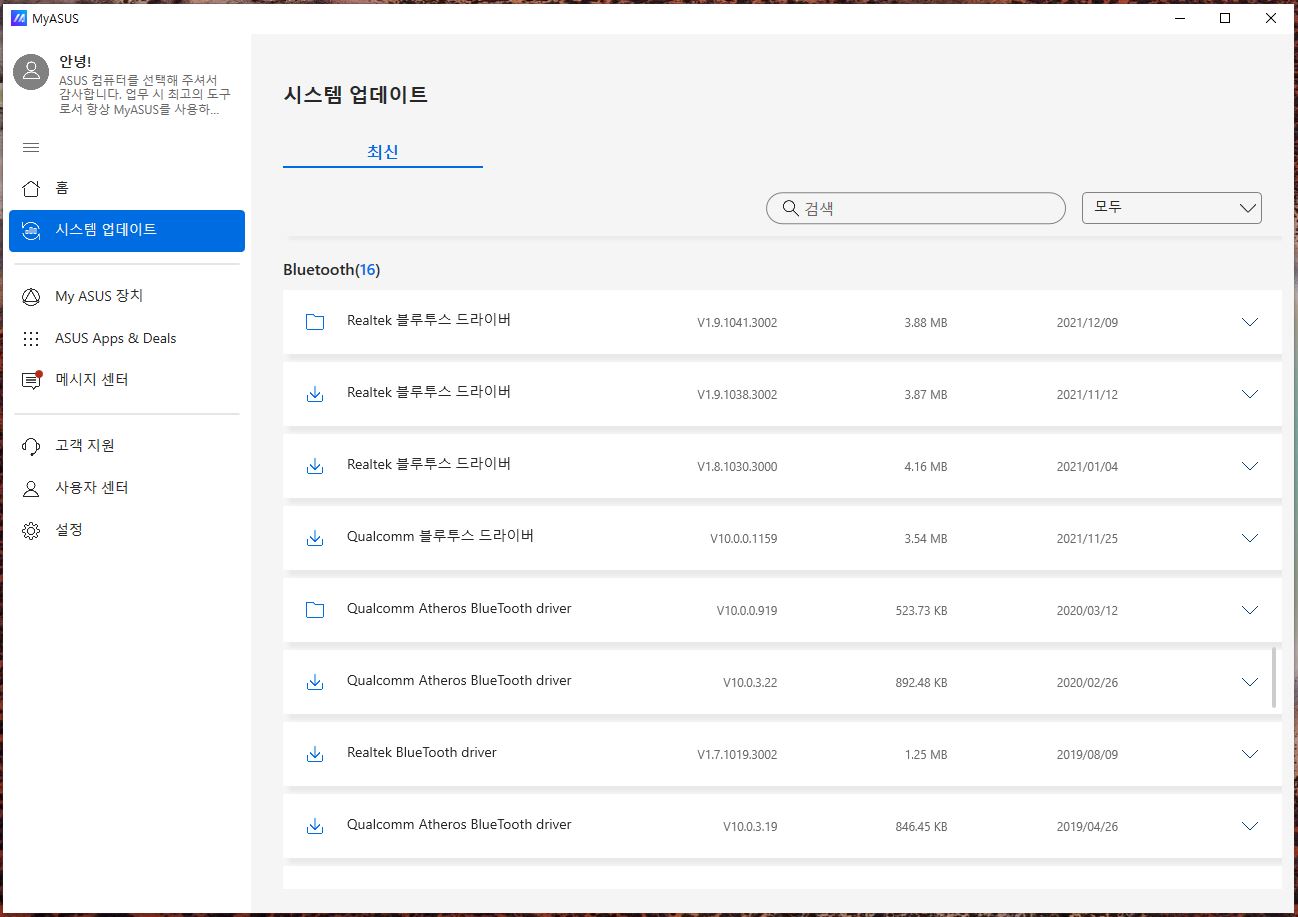Expand details for Qualcomm Atheros V10.0.0.919
This screenshot has height=917, width=1298.
click(1249, 610)
